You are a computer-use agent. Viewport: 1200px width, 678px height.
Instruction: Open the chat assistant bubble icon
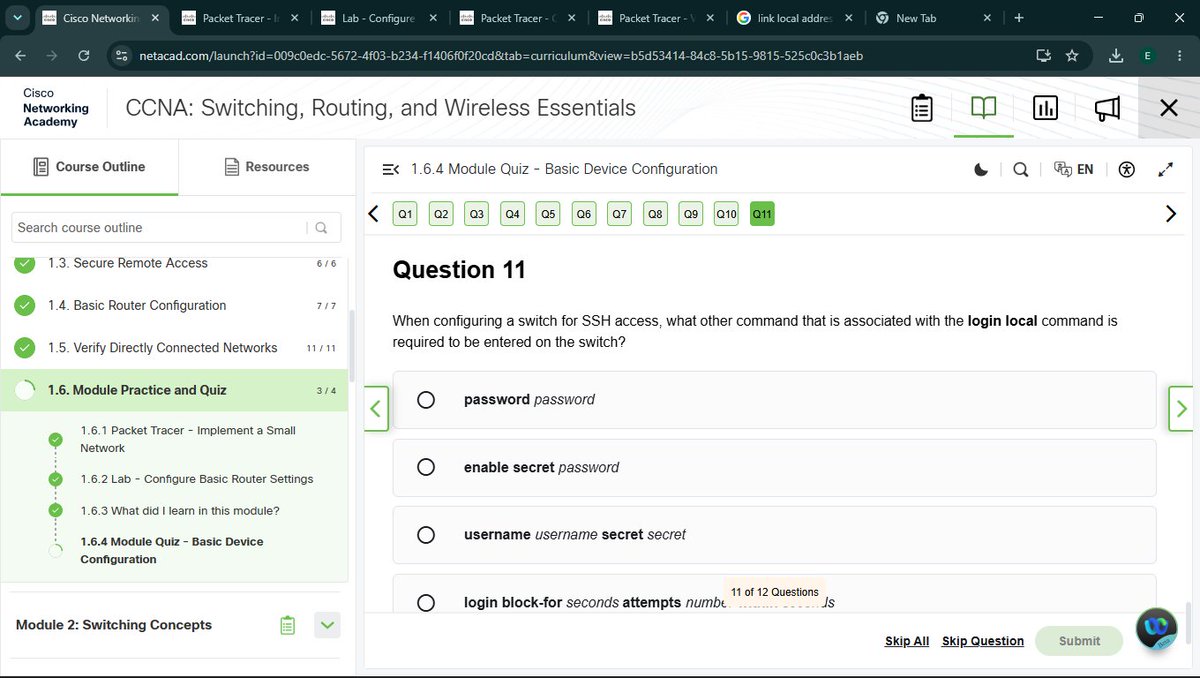click(1157, 629)
